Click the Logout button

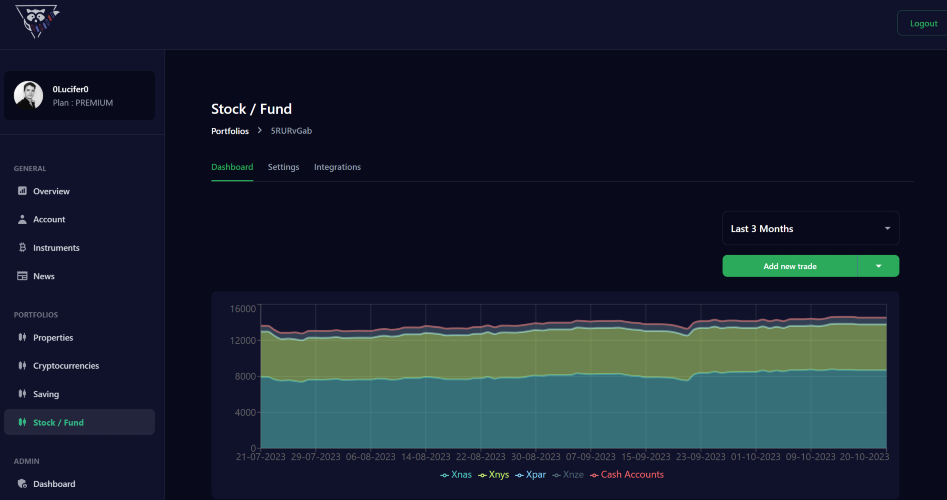(x=923, y=24)
